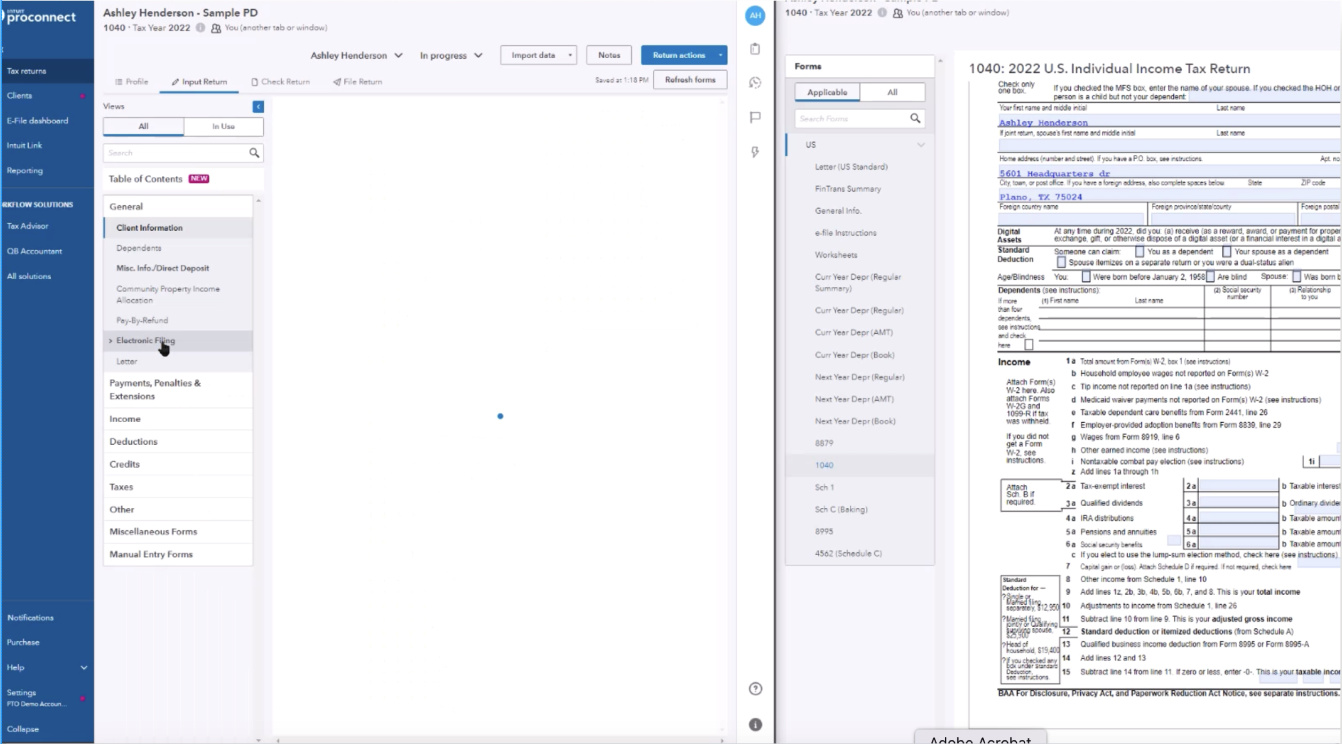1342x744 pixels.
Task: Check 'Spouse itemizes on a separate return' box
Action: coord(1060,262)
